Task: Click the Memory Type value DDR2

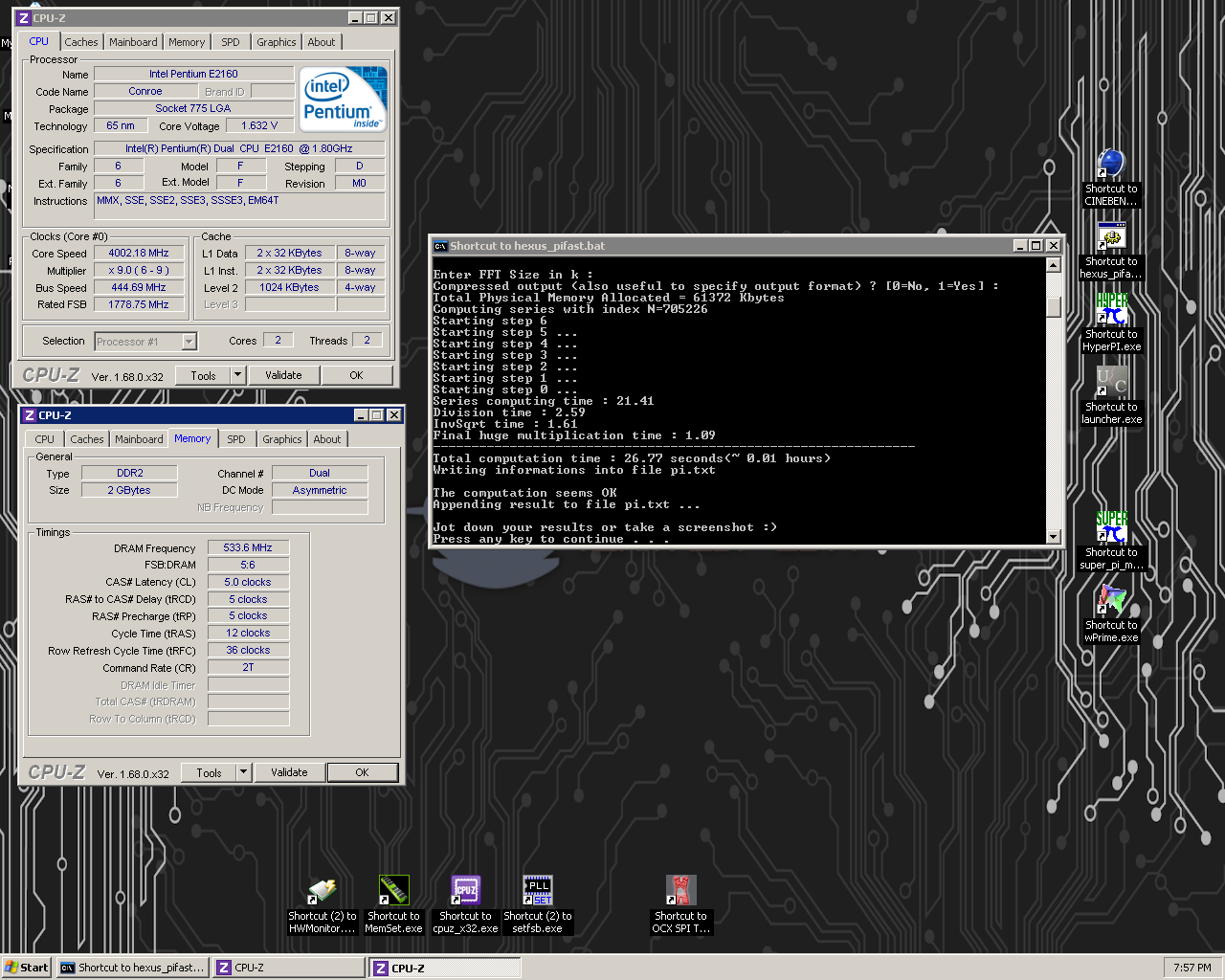Action: [130, 473]
